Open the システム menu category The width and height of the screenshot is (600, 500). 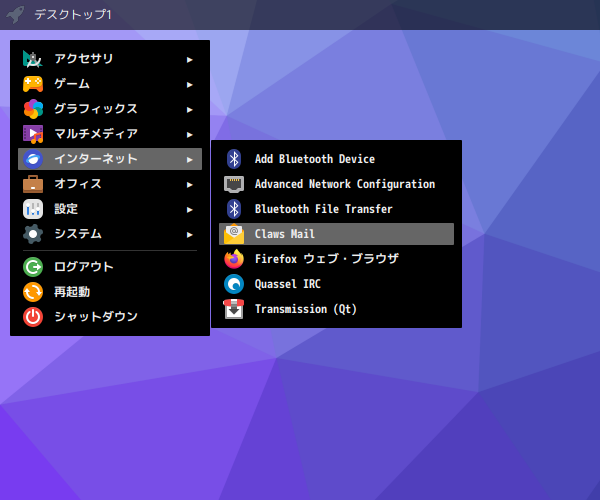point(110,234)
